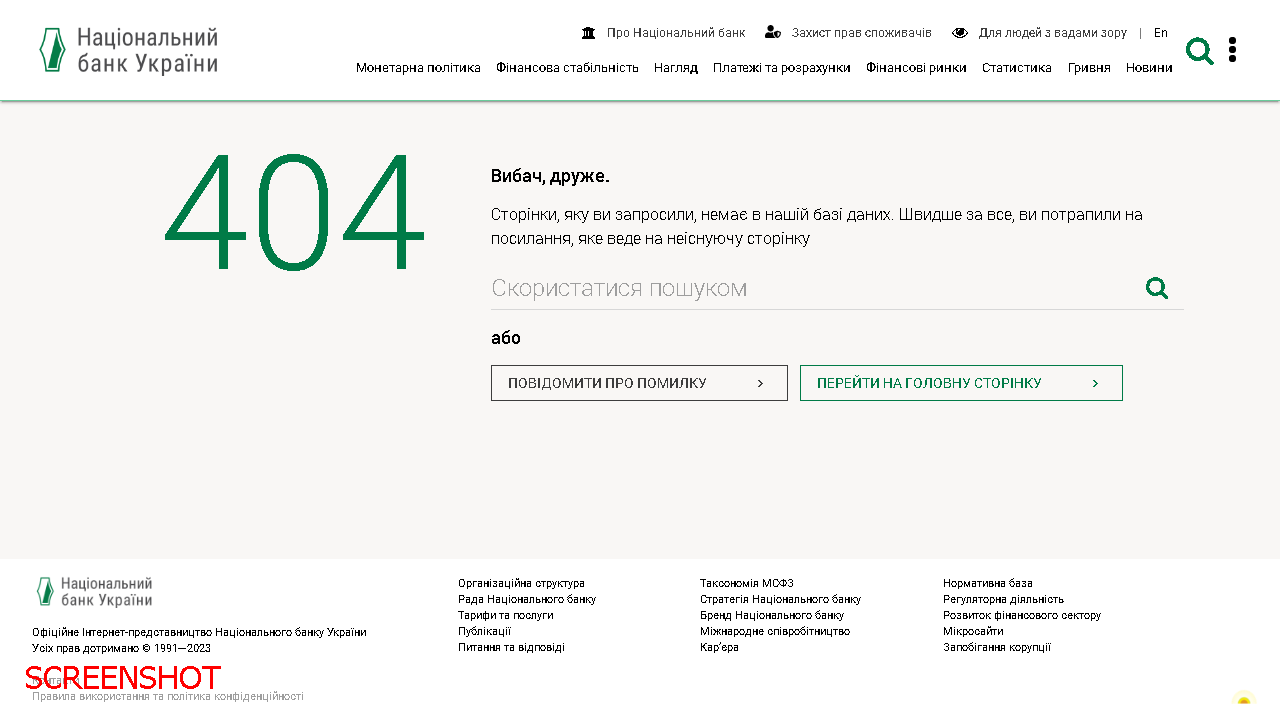This screenshot has width=1280, height=720.
Task: Open Кар'єра footer link
Action: (719, 647)
